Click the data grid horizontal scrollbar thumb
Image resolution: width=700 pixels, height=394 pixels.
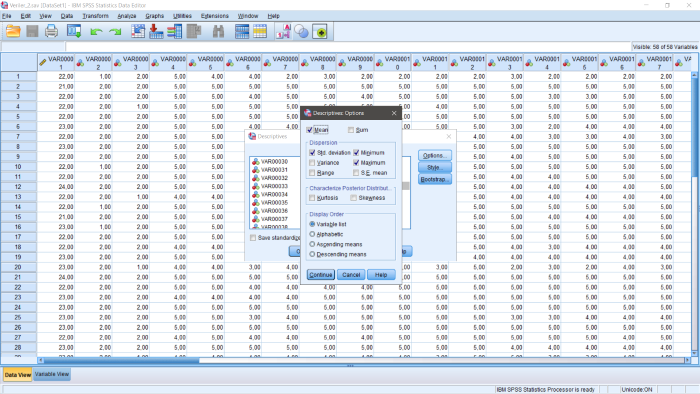(121, 360)
